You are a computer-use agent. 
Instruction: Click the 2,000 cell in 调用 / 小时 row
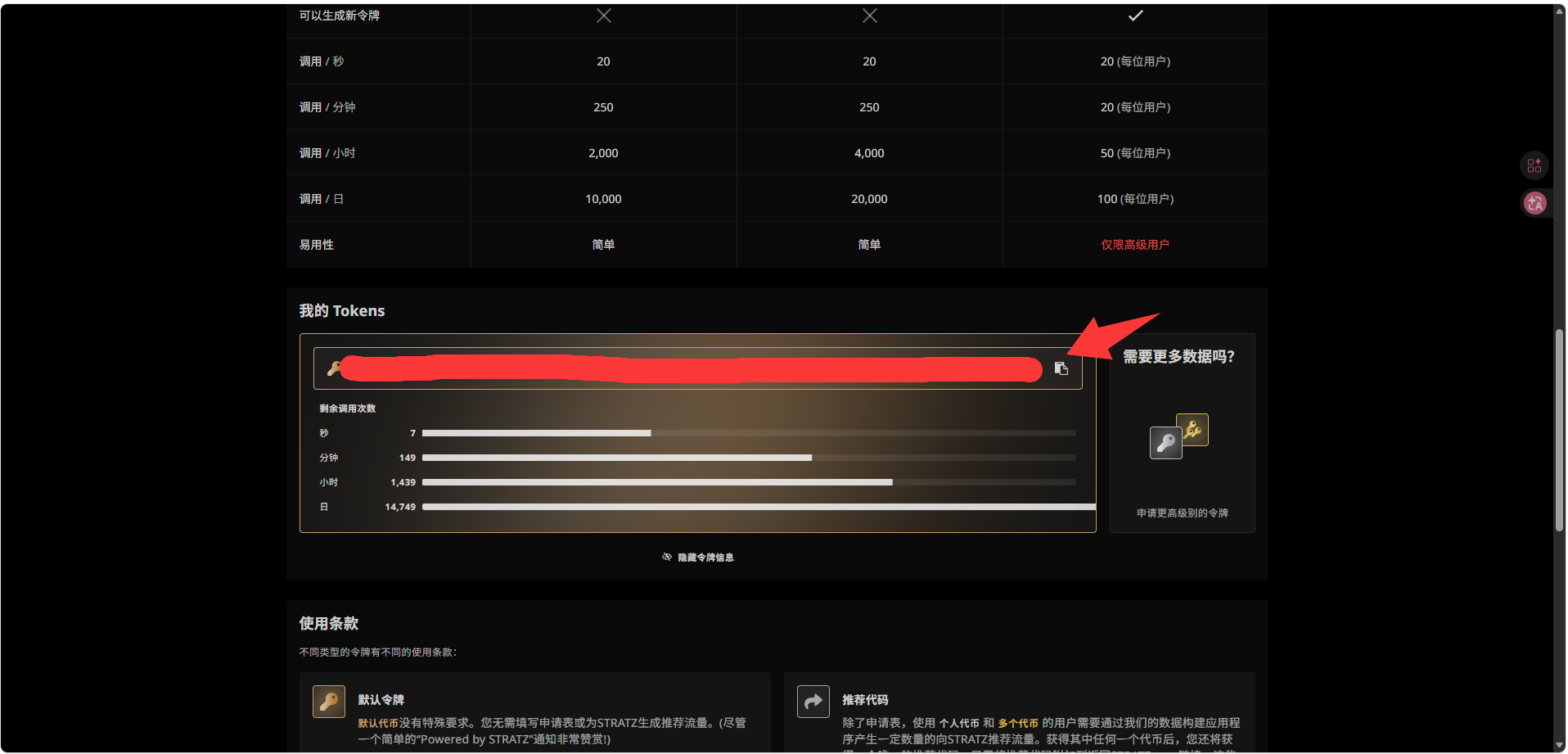pos(603,153)
